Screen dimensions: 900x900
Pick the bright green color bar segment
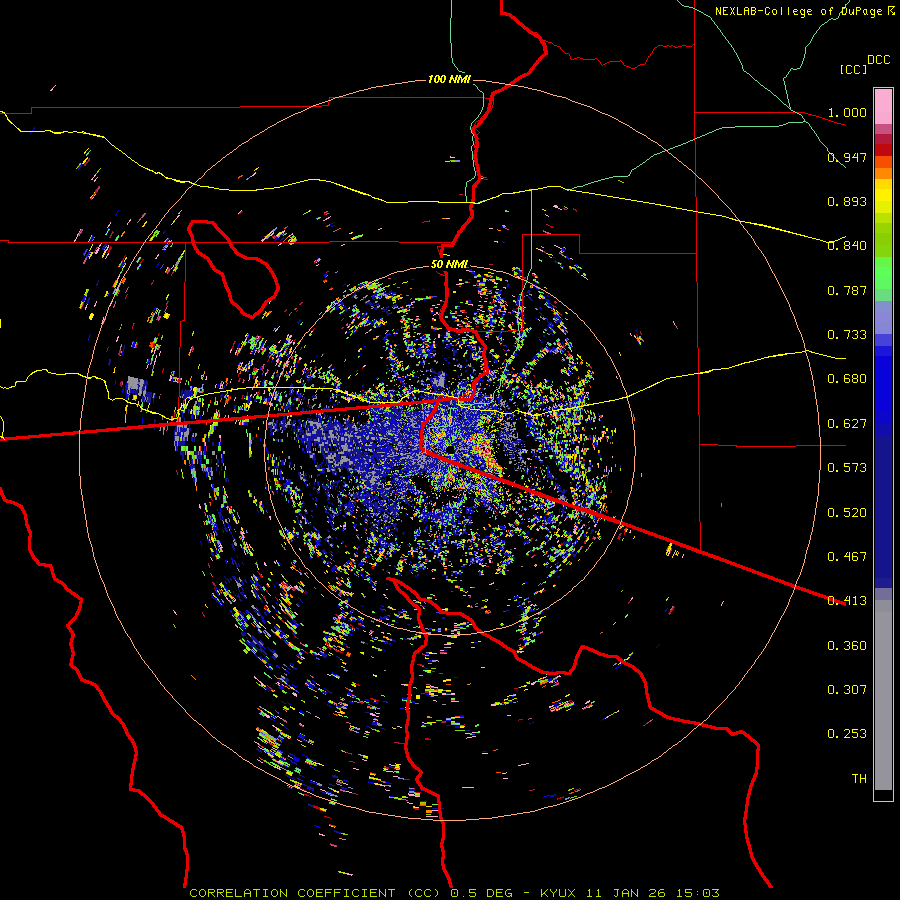point(883,273)
